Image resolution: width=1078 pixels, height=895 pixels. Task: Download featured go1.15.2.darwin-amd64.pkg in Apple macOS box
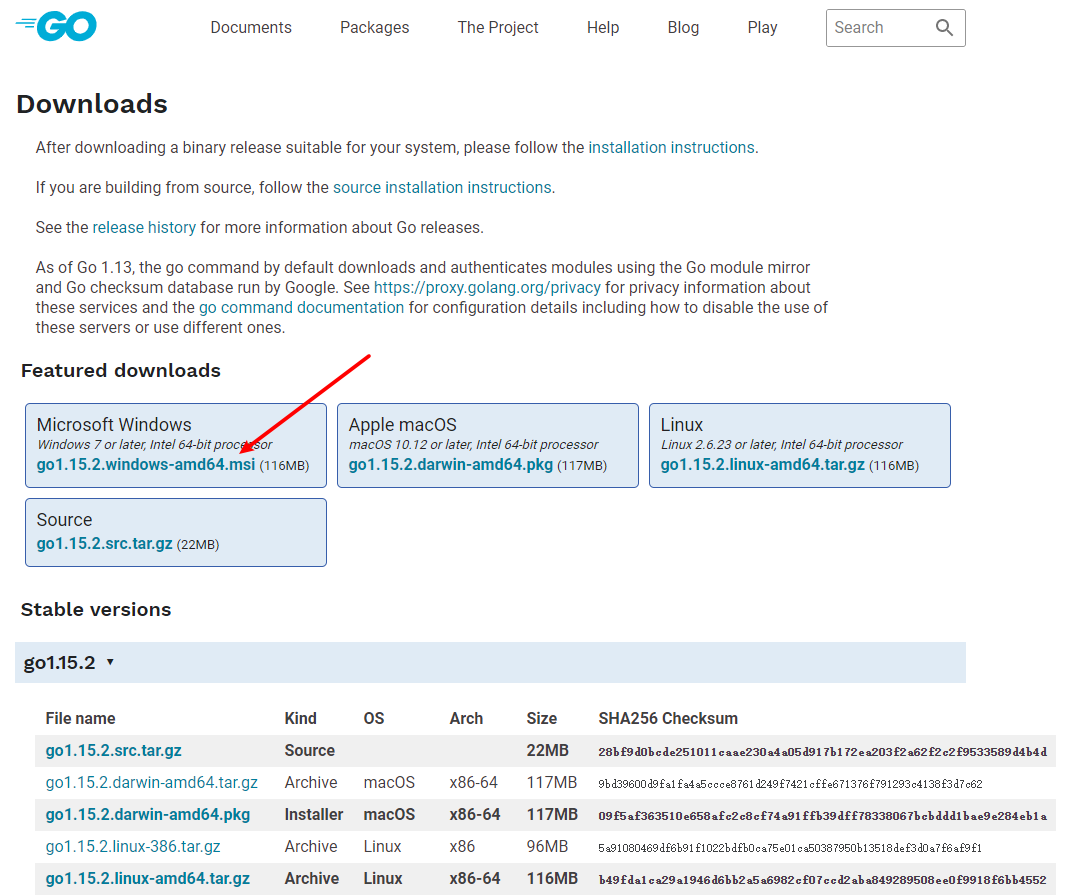click(450, 465)
